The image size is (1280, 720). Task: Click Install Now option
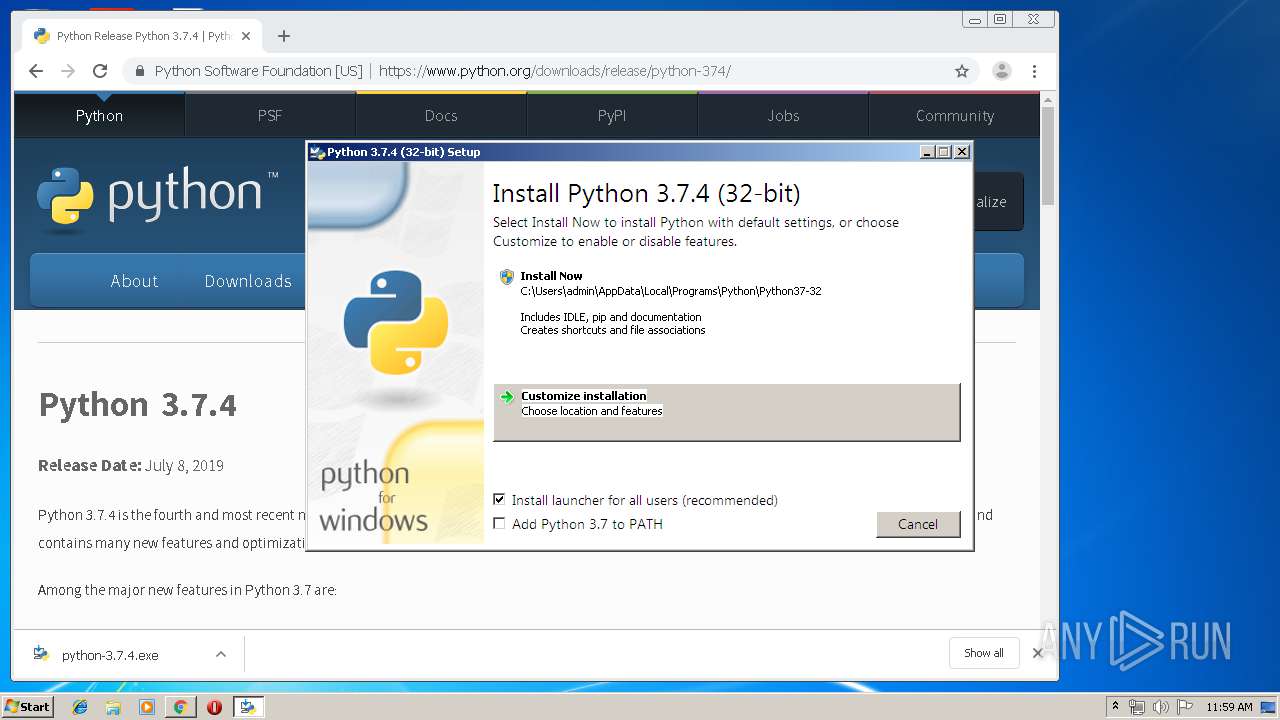click(x=726, y=303)
